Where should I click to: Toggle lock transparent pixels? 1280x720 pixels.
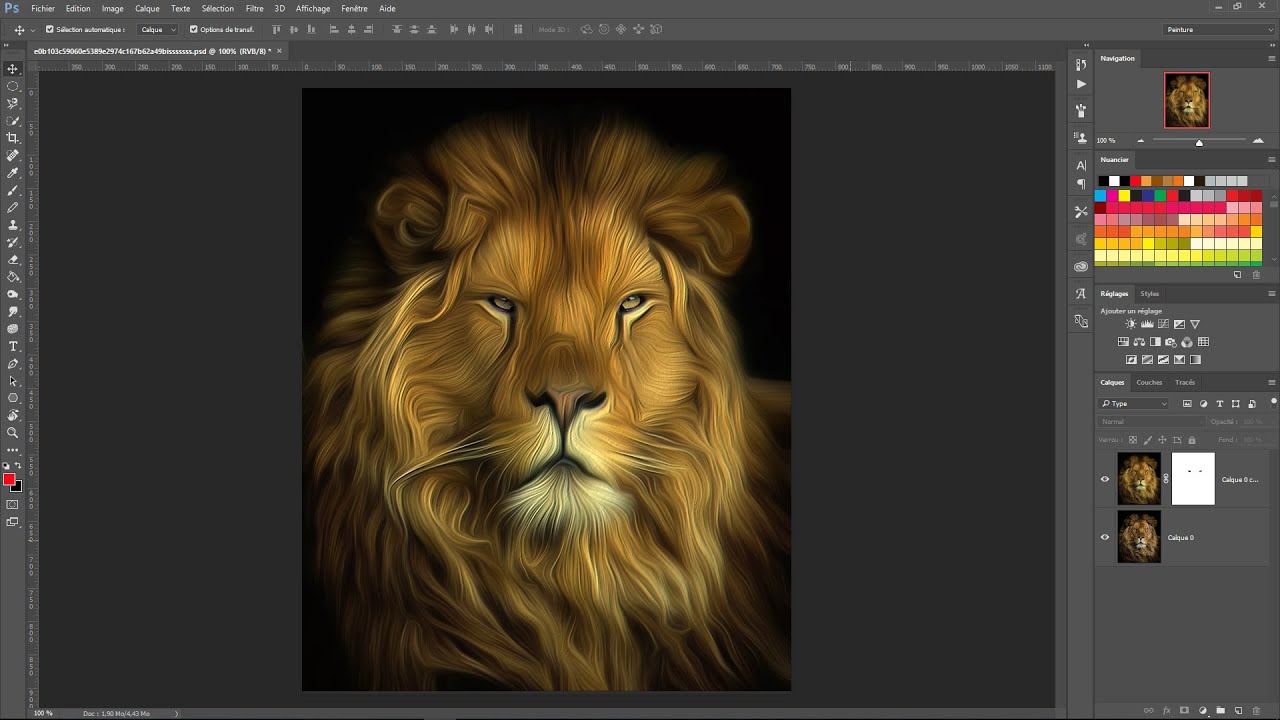click(1132, 440)
